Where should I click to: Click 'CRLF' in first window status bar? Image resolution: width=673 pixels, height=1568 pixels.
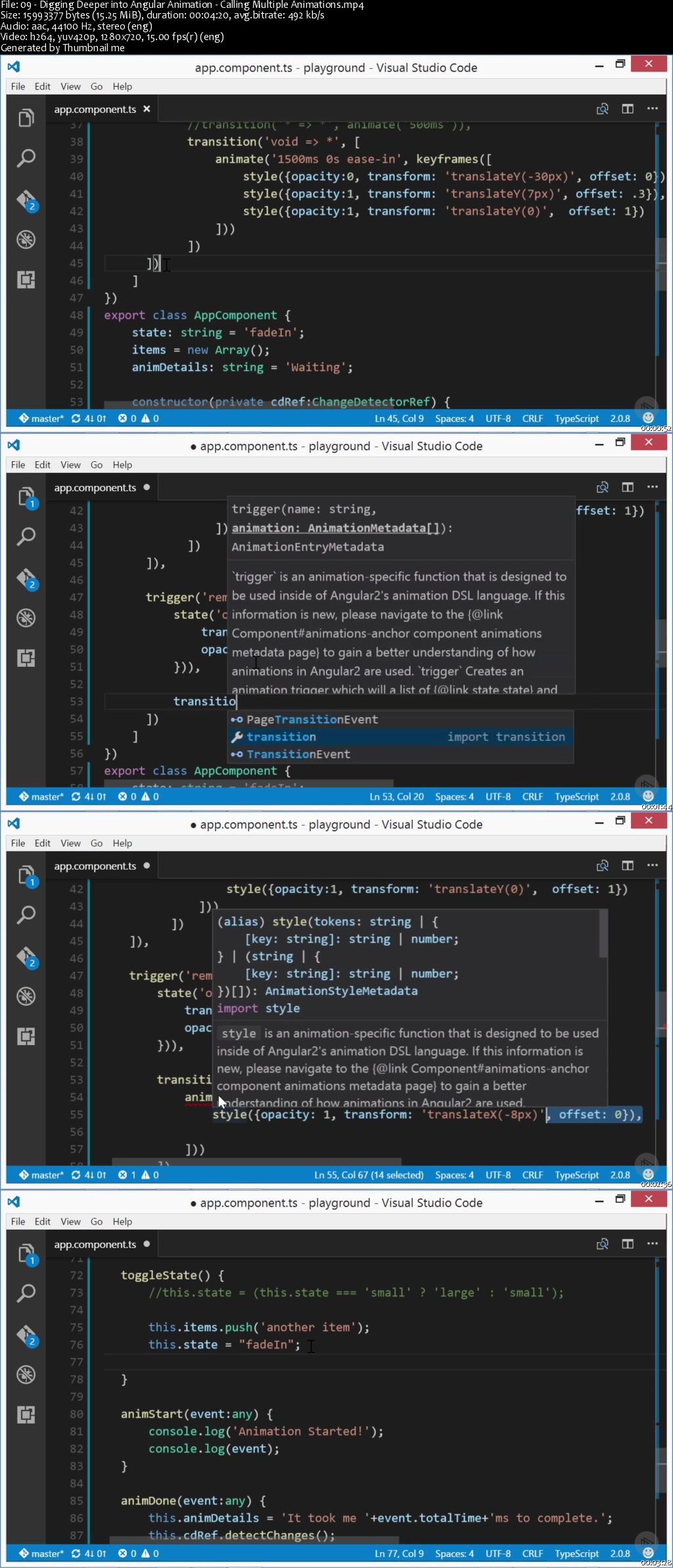pos(532,418)
